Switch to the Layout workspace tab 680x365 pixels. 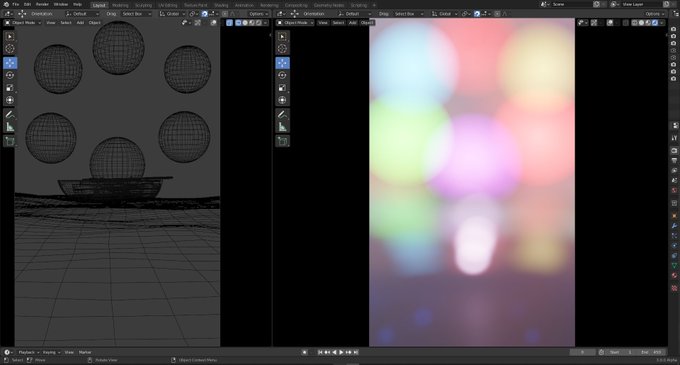99,5
